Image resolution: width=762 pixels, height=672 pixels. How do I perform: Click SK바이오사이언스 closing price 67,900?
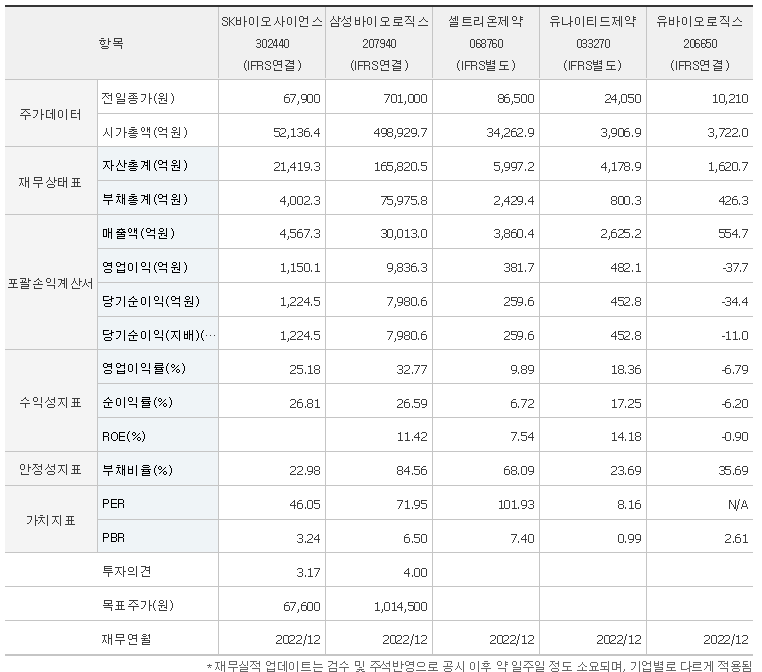[301, 99]
